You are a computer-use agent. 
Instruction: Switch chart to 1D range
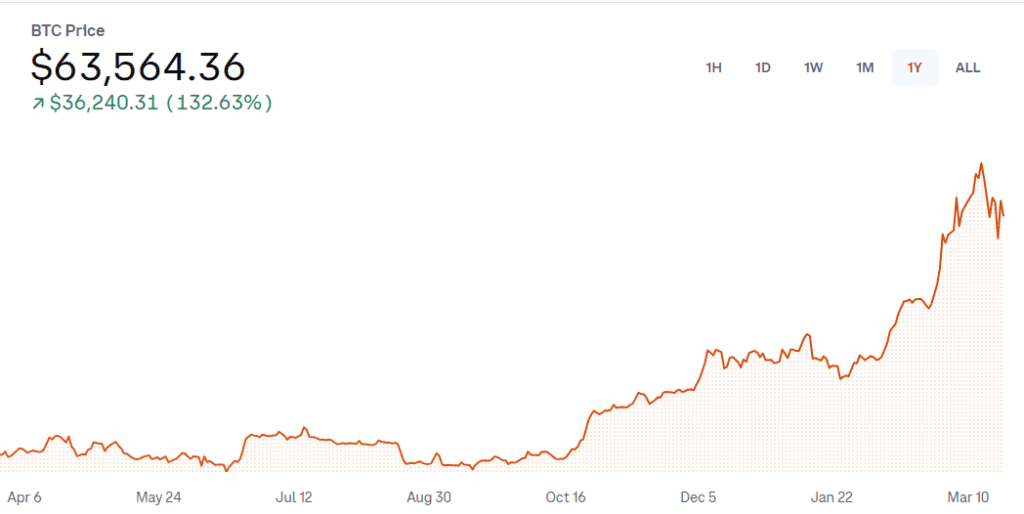[x=763, y=68]
